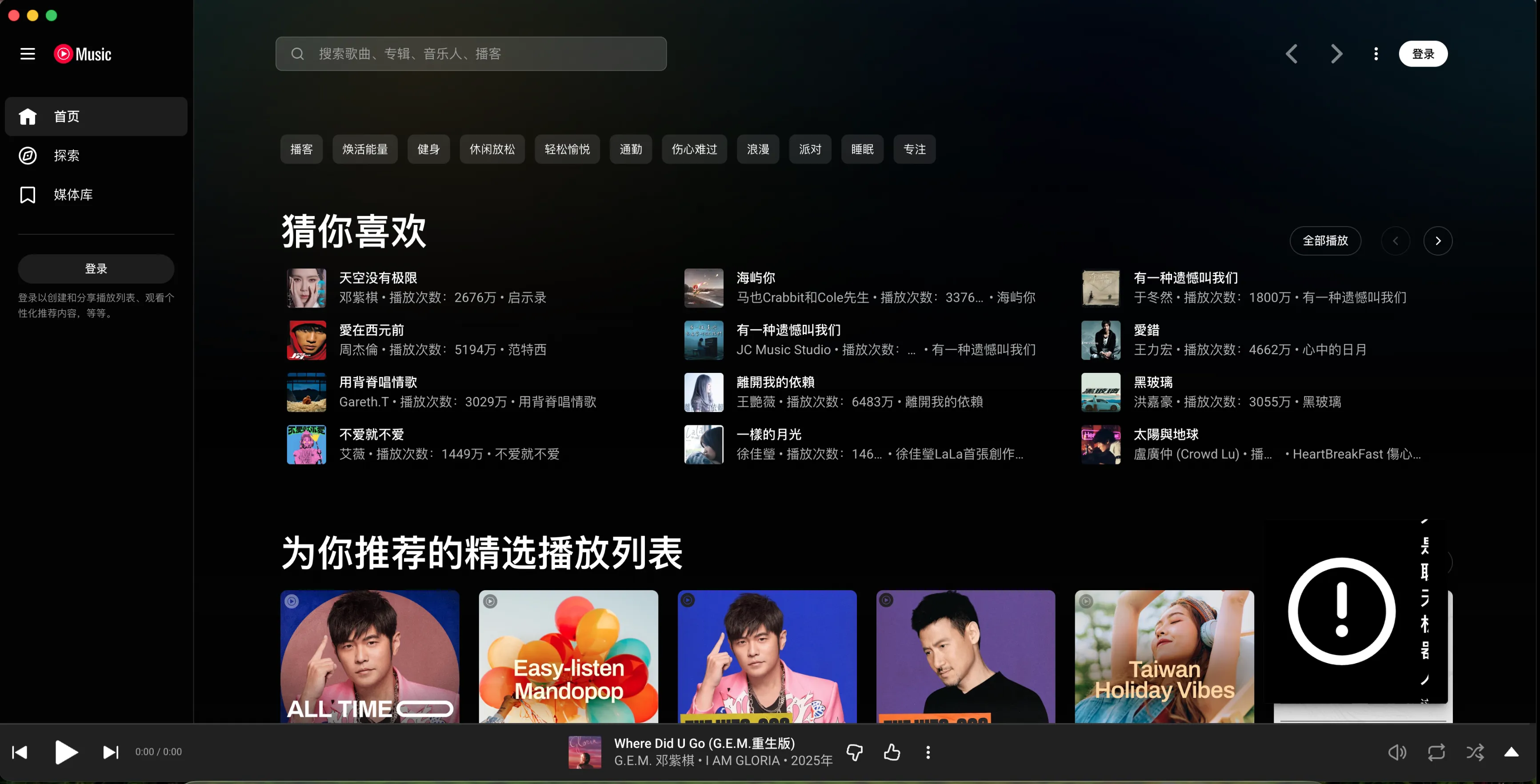Select the 休闲放松 mood chip
Viewport: 1540px width, 784px height.
pyautogui.click(x=492, y=149)
